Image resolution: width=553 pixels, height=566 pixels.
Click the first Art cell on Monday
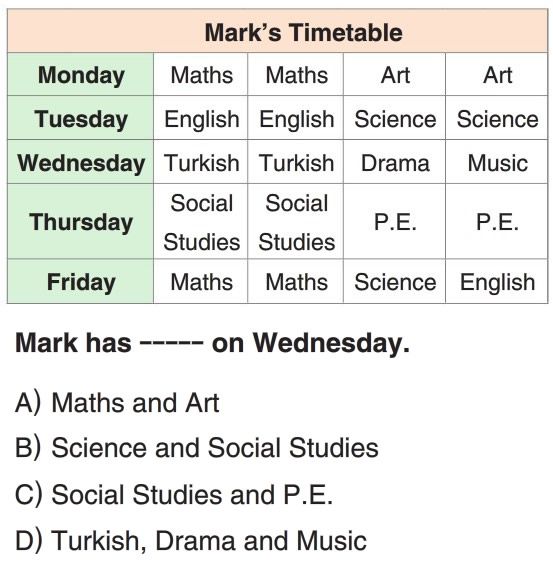pos(395,75)
